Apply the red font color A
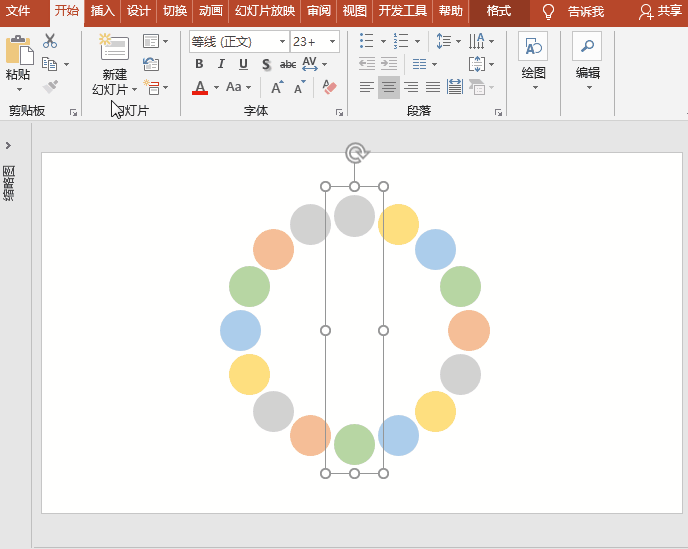The image size is (688, 549). [x=200, y=87]
